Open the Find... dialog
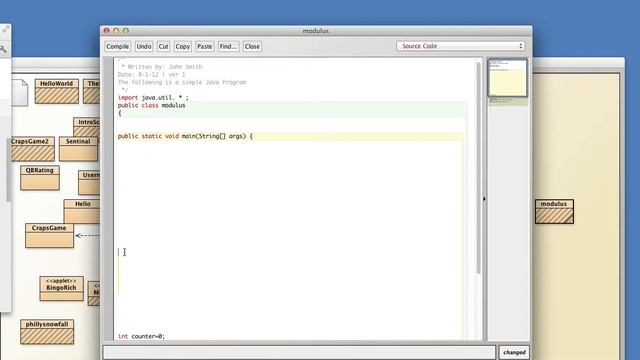Screen dimensions: 640x360 point(228,47)
